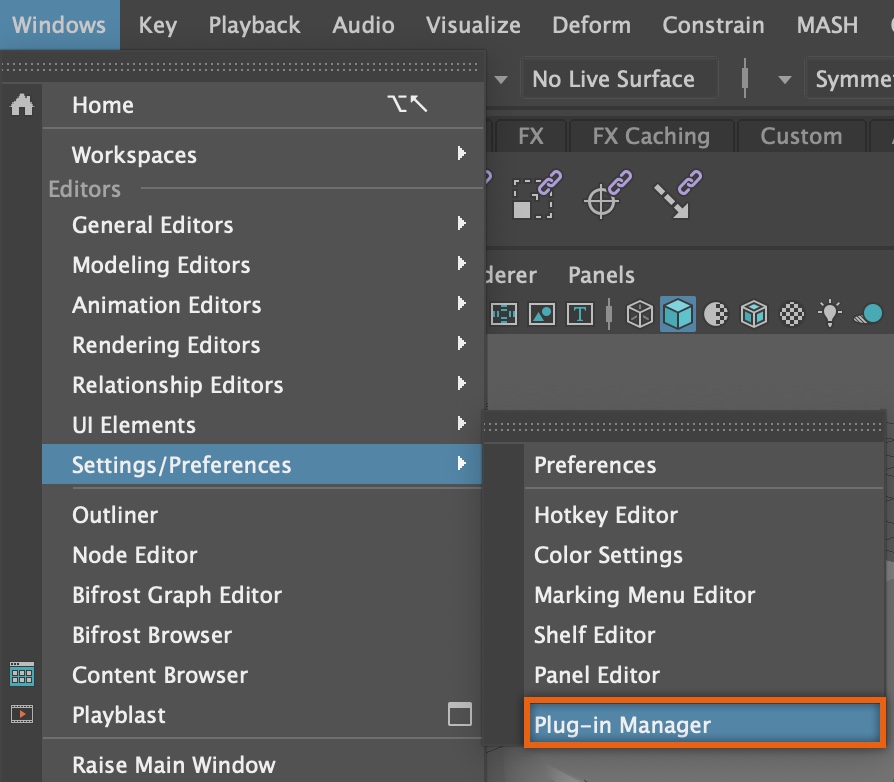Screen dimensions: 894x782
Task: Click the Content Browser grid icon
Action: tap(22, 675)
